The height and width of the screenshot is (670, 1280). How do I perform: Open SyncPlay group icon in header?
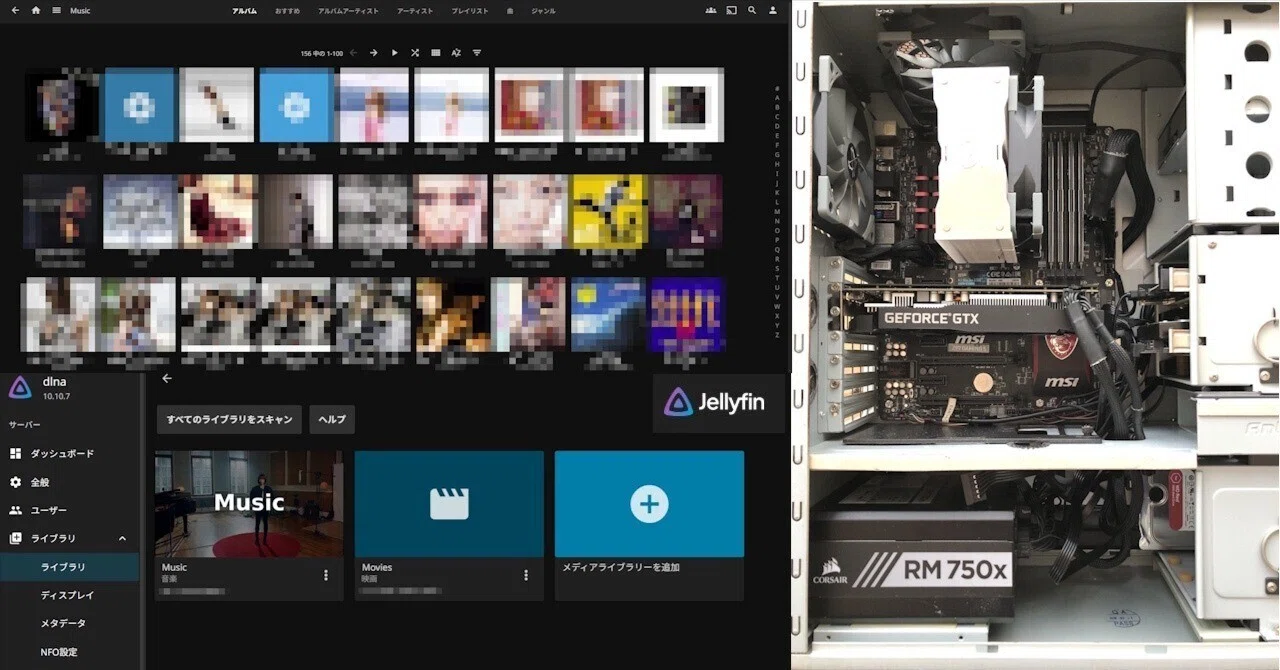click(711, 10)
